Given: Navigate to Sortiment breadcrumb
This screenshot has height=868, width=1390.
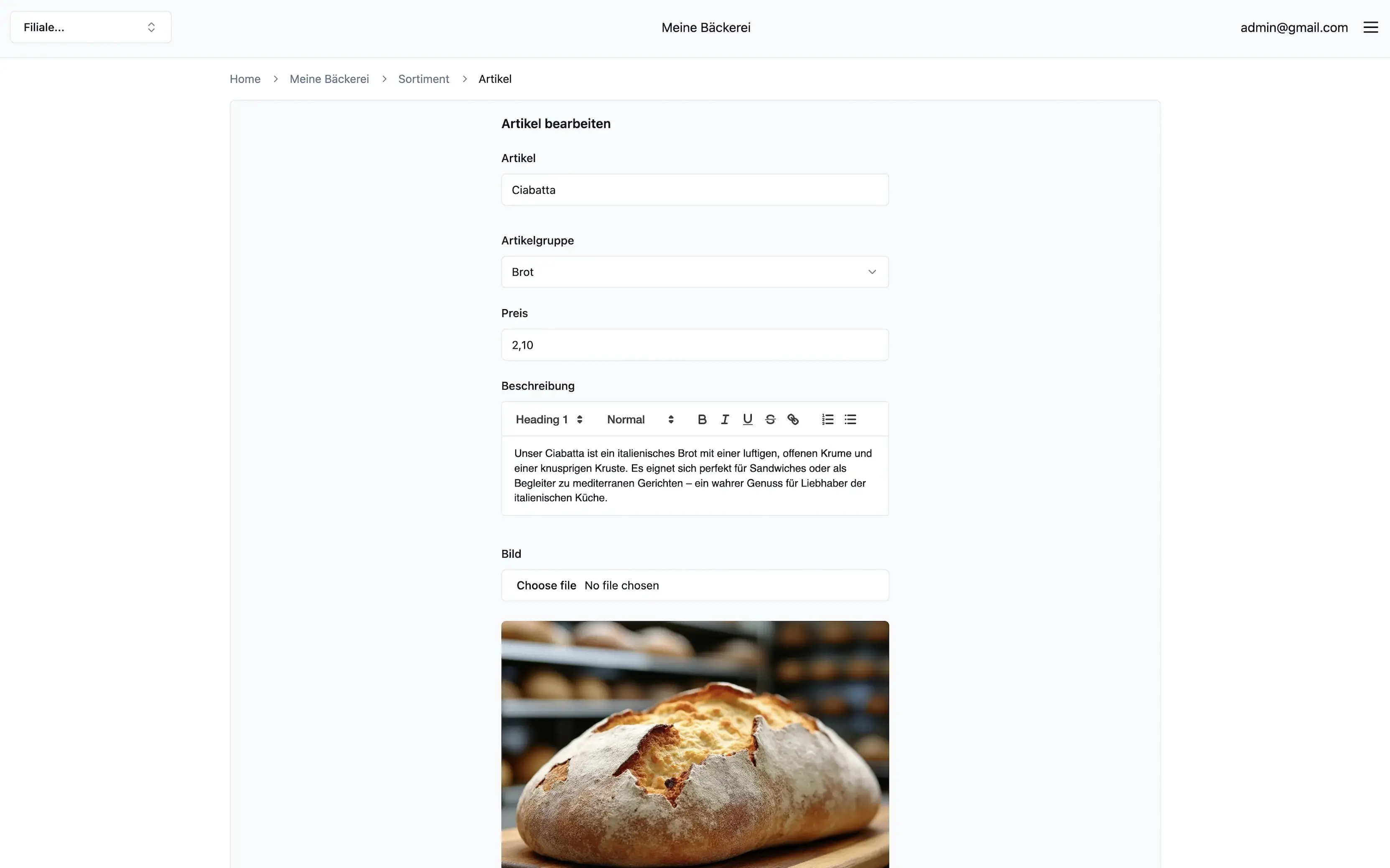Looking at the screenshot, I should pyautogui.click(x=423, y=79).
